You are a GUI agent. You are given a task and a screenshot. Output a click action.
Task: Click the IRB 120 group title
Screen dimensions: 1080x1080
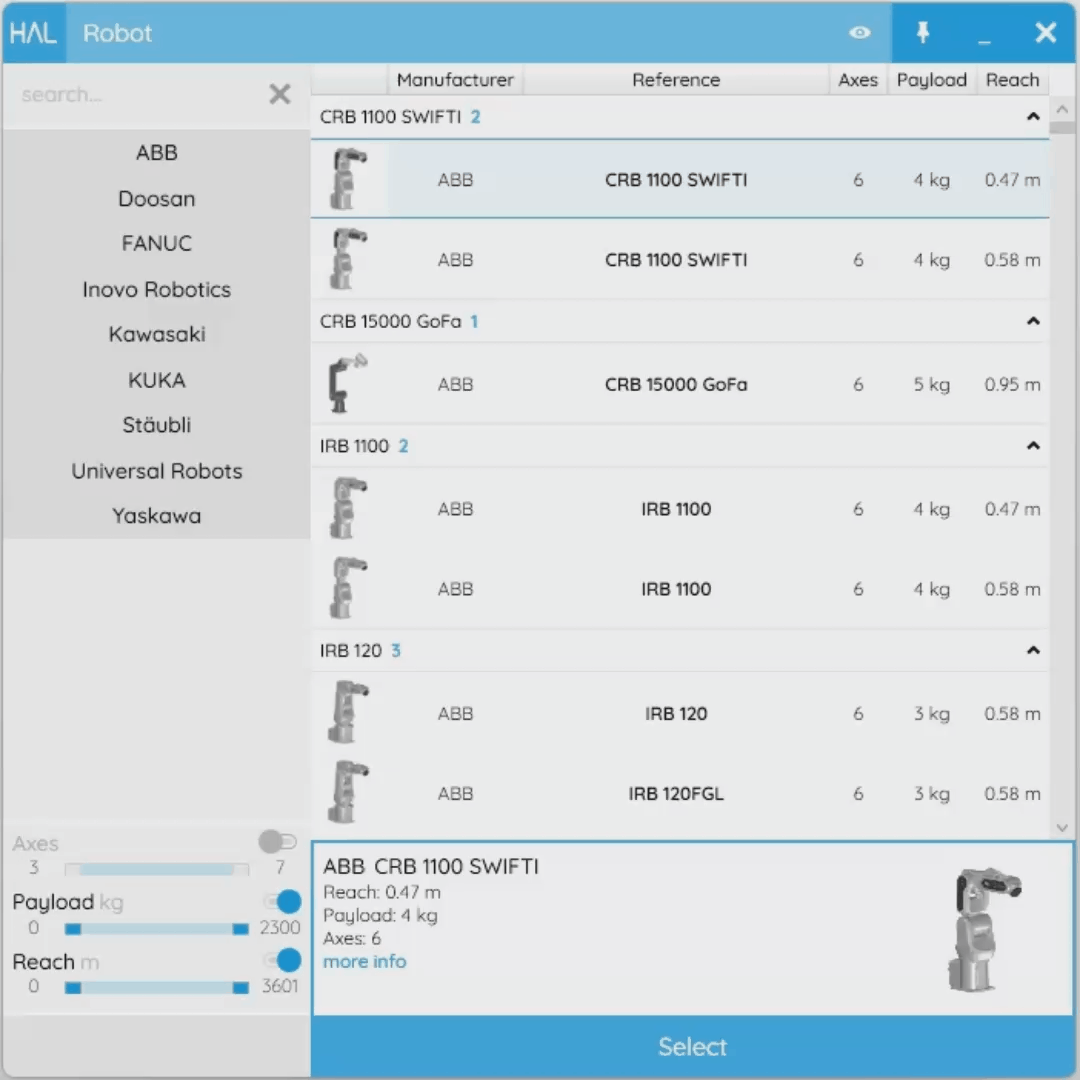pyautogui.click(x=350, y=650)
